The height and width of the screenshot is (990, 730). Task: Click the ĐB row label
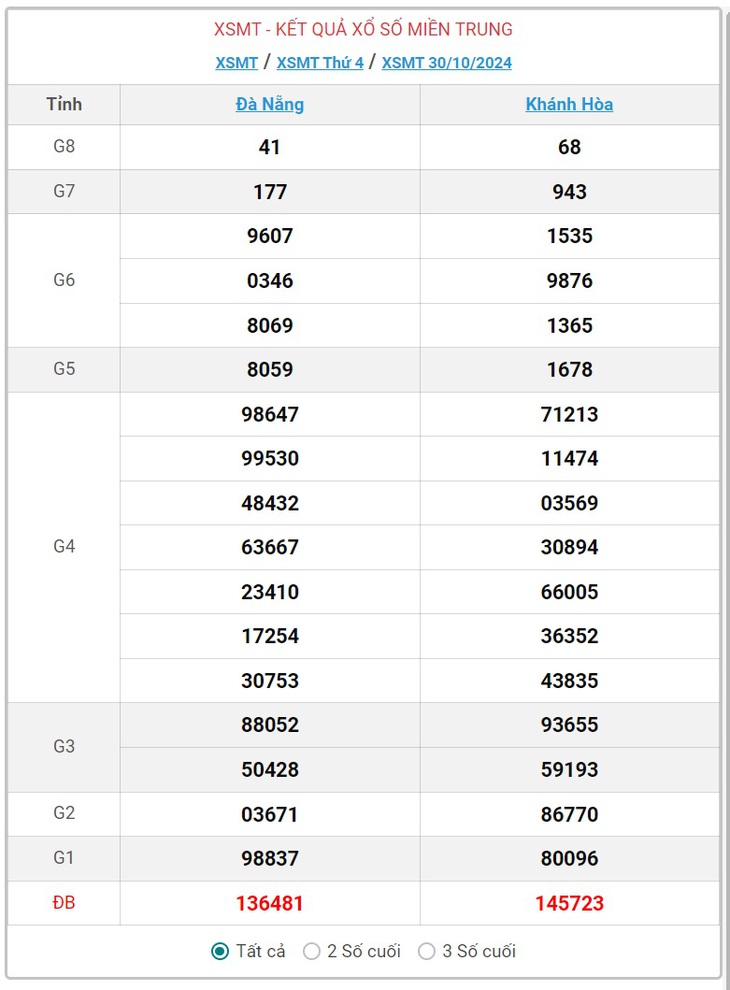click(x=64, y=902)
